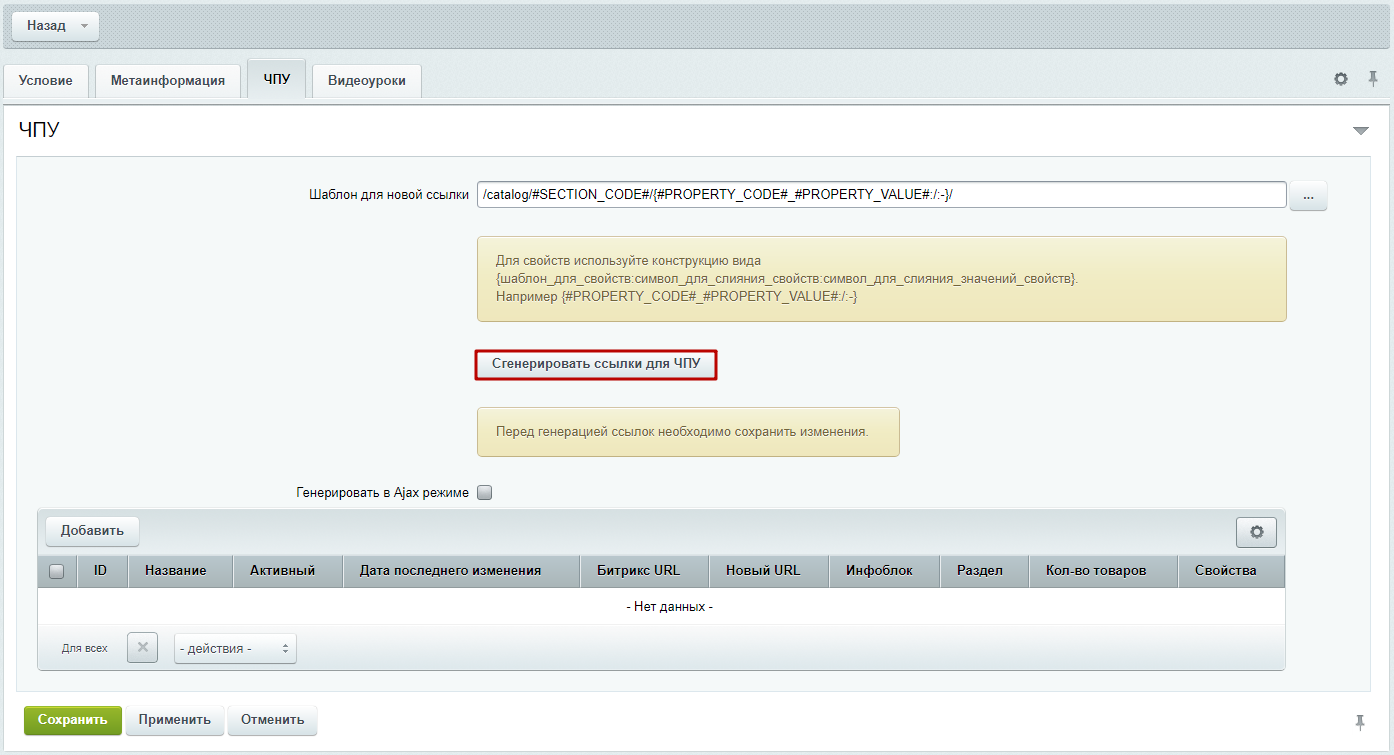Click the delete X icon for all rows
This screenshot has height=755, width=1394.
142,648
